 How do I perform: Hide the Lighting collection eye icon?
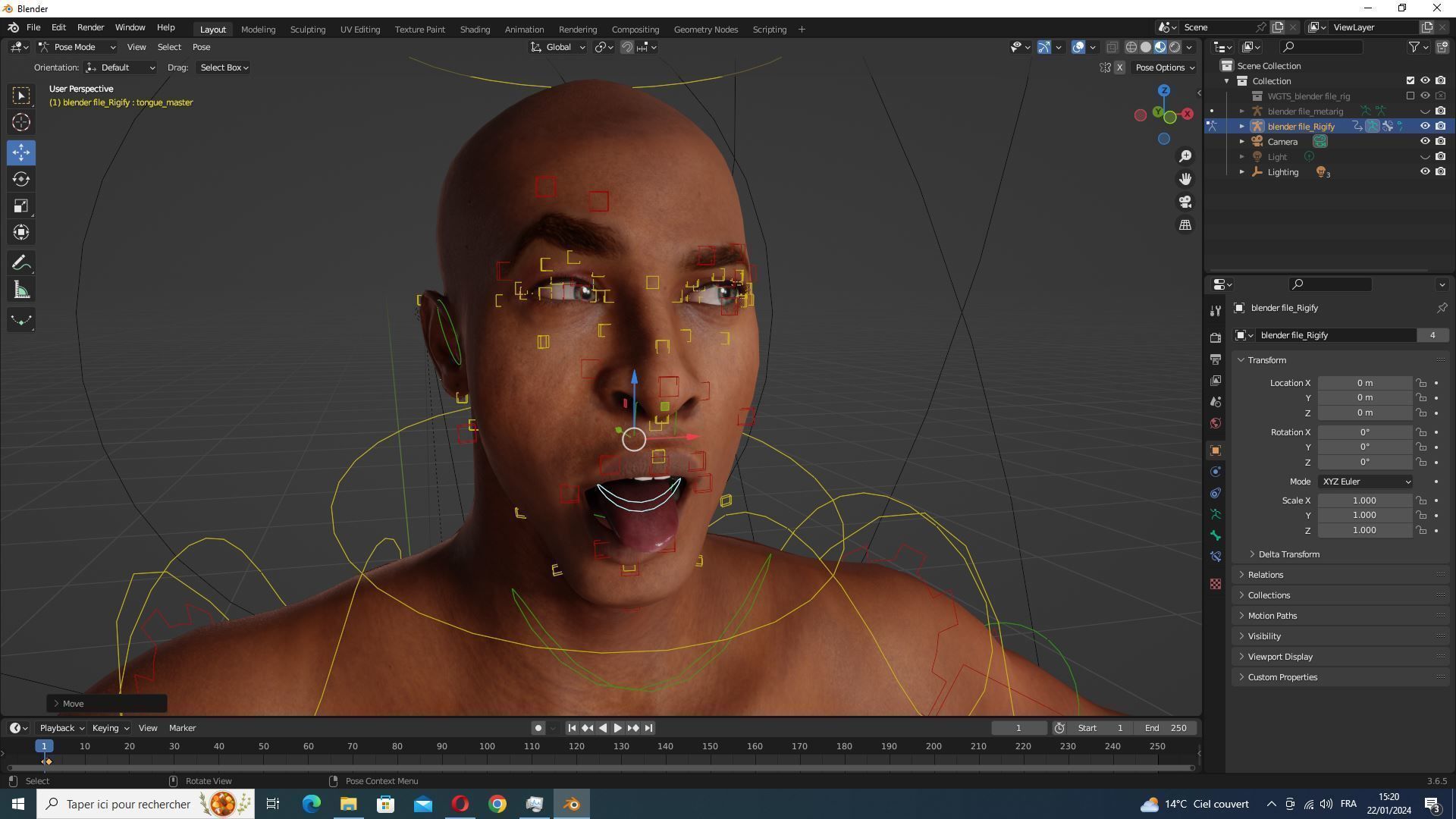(x=1425, y=171)
